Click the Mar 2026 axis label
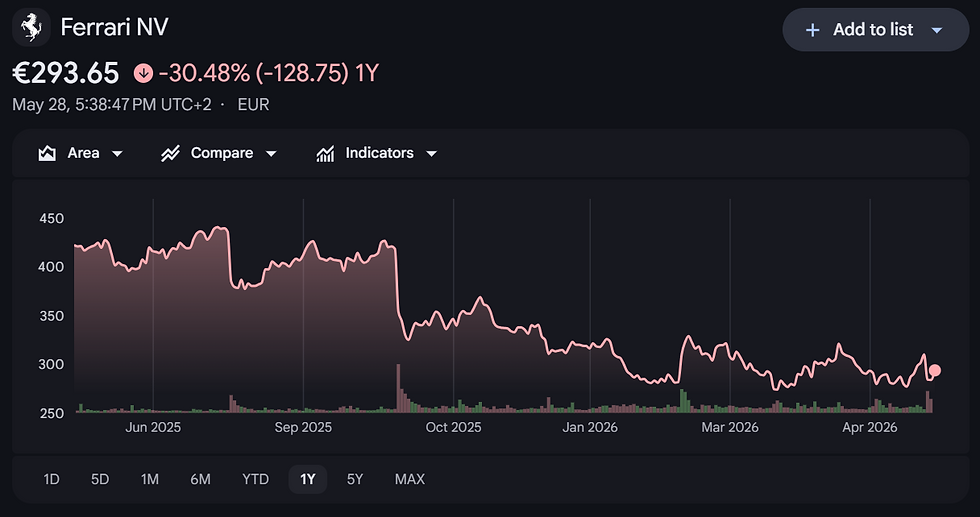The height and width of the screenshot is (517, 980). click(730, 428)
